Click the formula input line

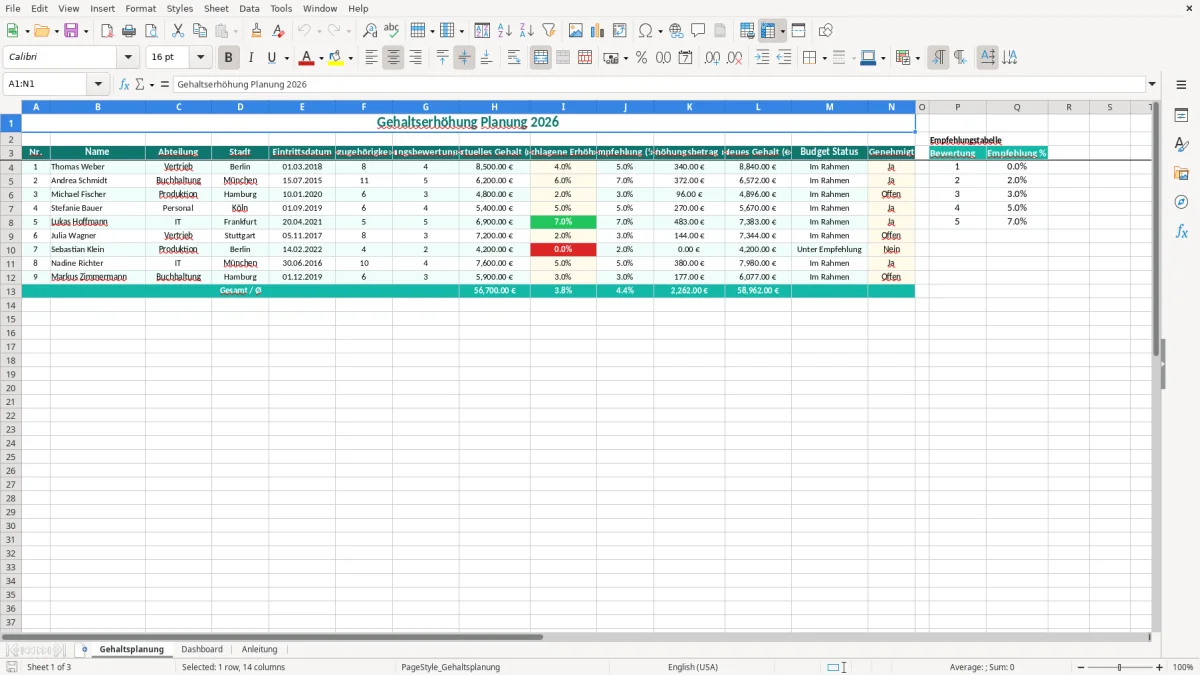[x=660, y=84]
